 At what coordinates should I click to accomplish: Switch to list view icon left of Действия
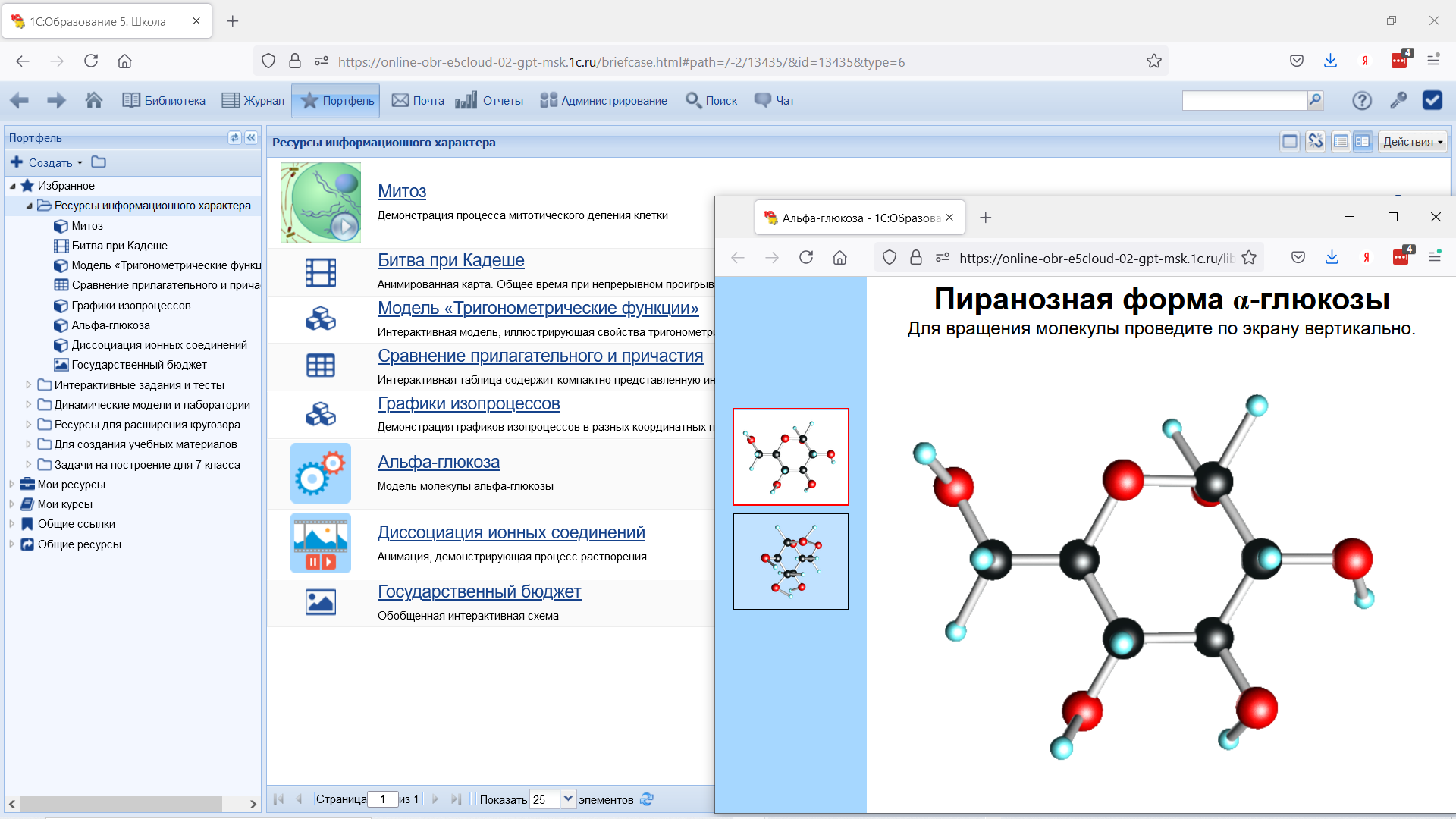tap(1341, 142)
